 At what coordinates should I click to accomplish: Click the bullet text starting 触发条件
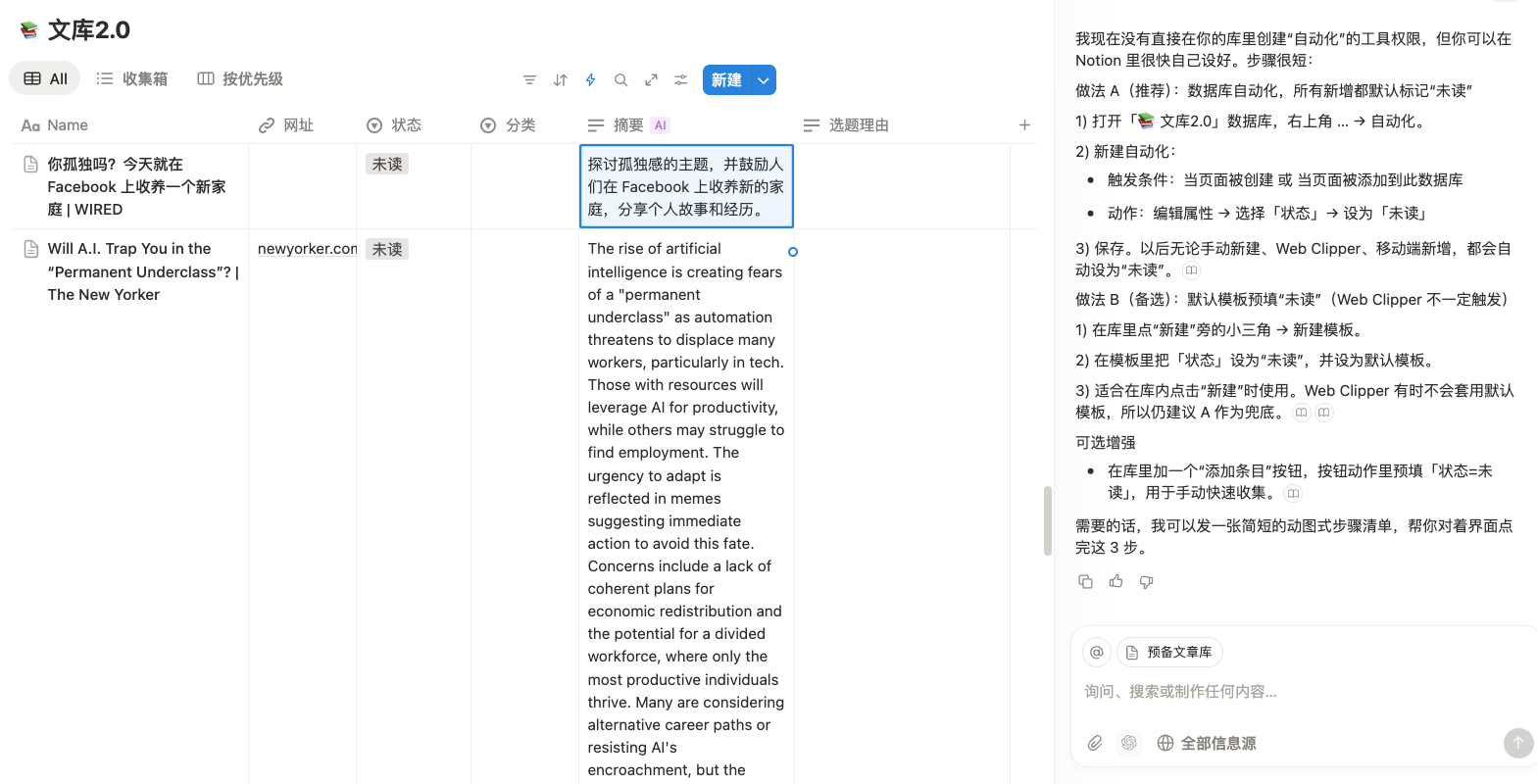coord(1285,179)
